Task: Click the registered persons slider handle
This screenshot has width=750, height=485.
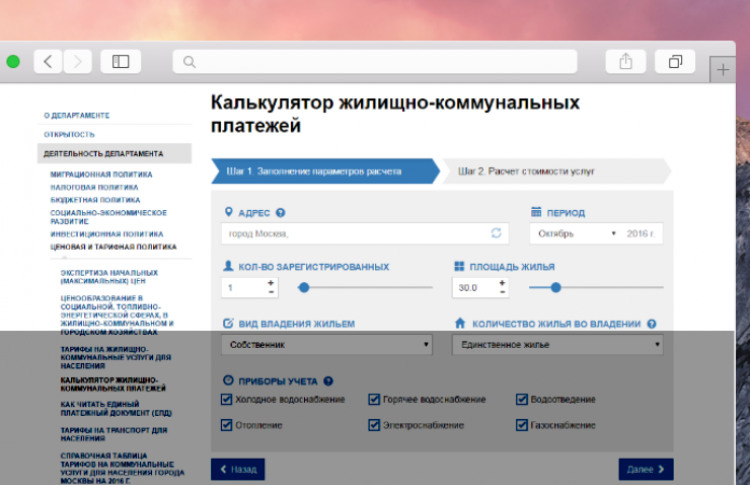Action: (x=304, y=287)
